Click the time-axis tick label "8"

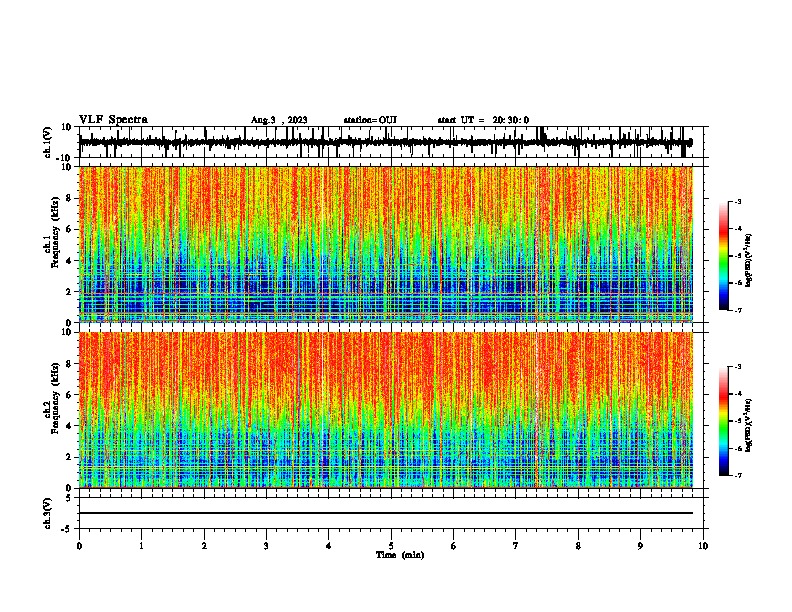click(x=578, y=546)
